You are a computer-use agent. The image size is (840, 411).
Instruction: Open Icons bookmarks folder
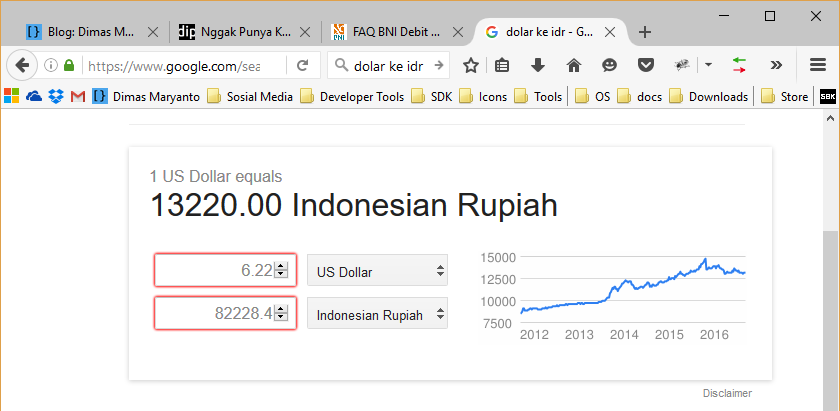point(483,96)
